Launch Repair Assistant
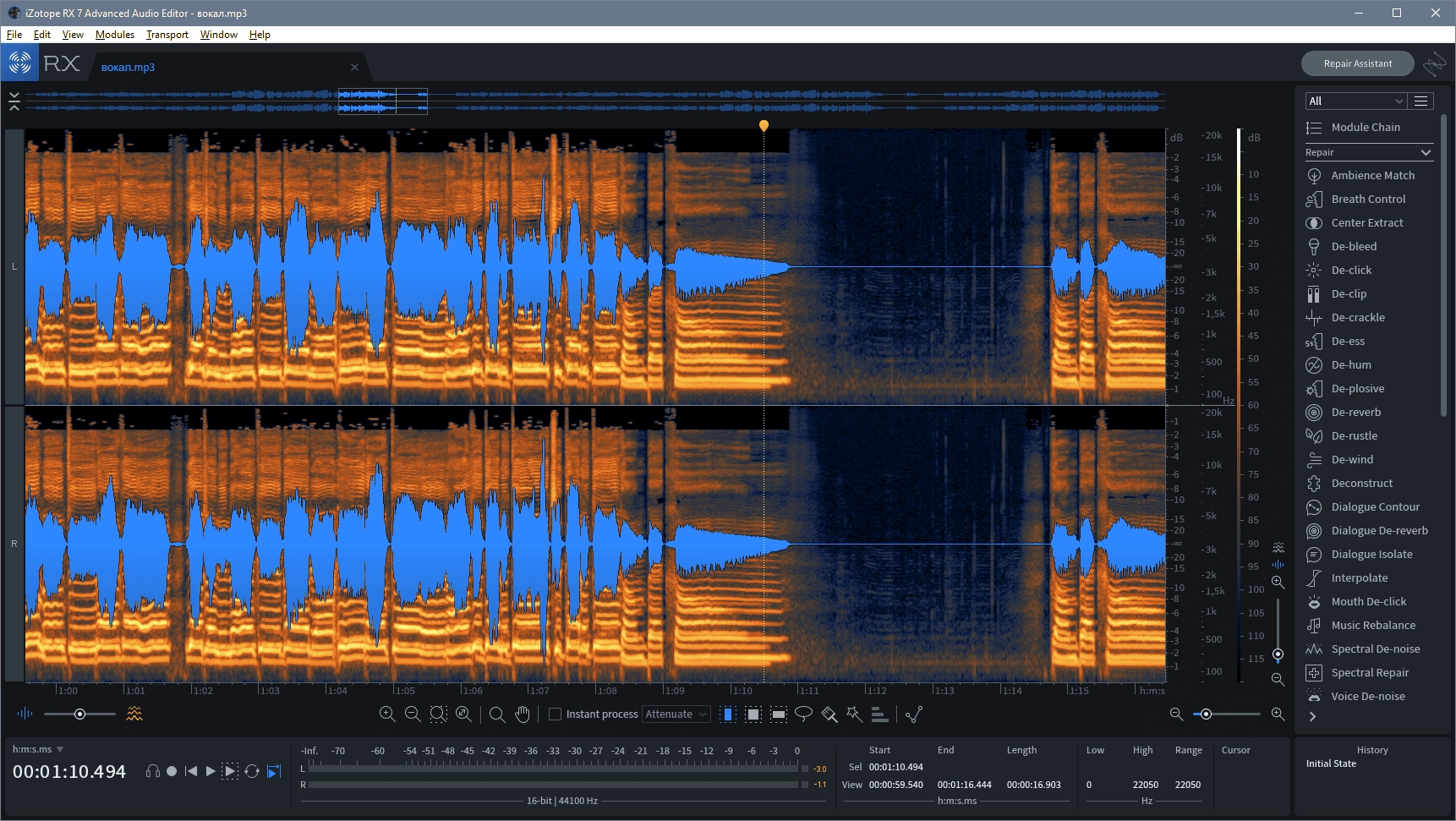 coord(1358,63)
